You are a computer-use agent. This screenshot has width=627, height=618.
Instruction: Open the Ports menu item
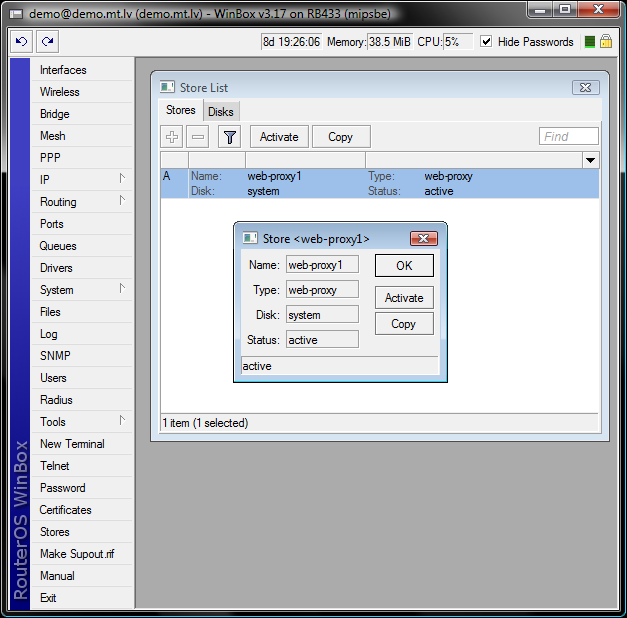click(x=82, y=224)
